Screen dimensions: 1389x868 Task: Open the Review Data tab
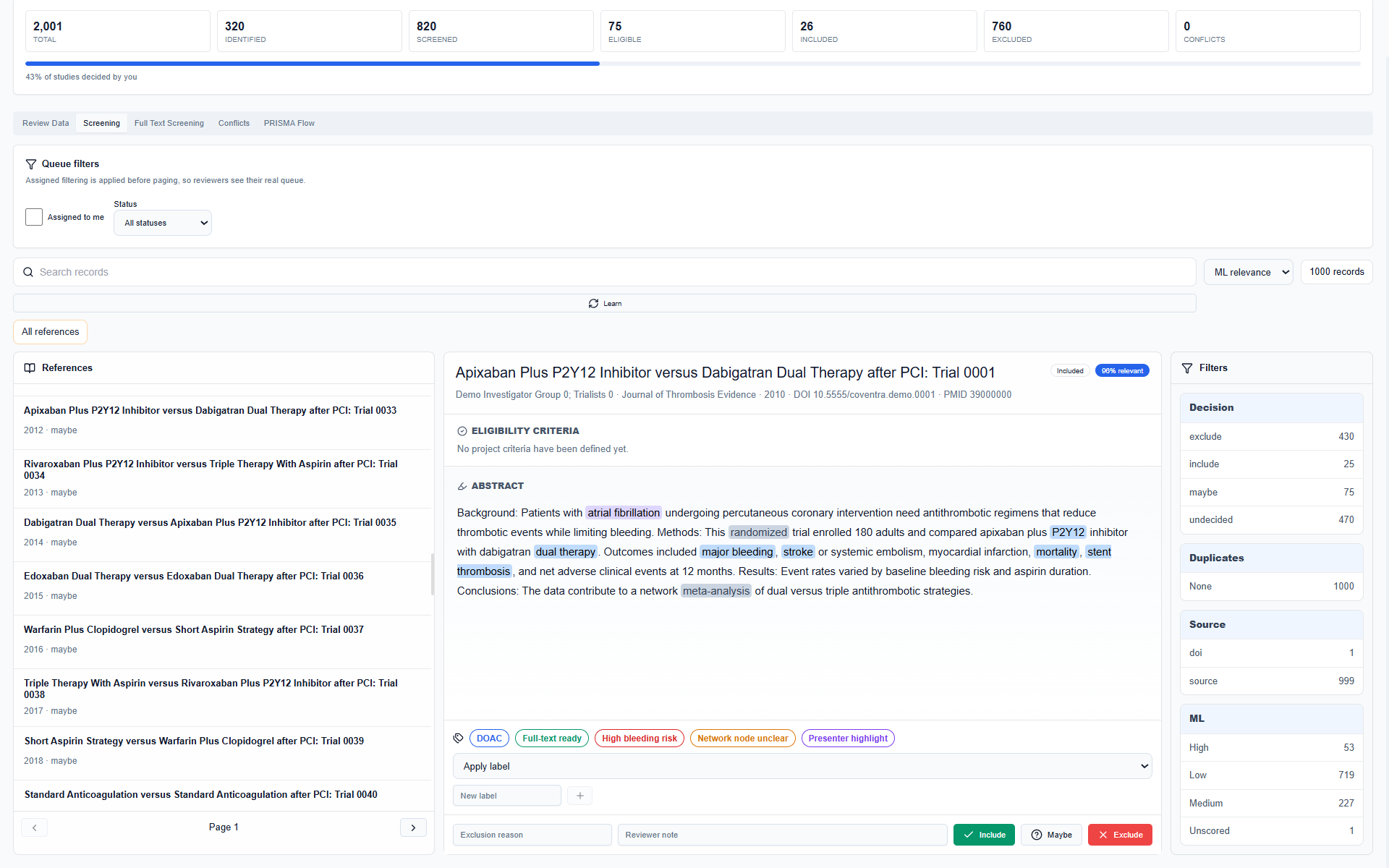click(46, 123)
